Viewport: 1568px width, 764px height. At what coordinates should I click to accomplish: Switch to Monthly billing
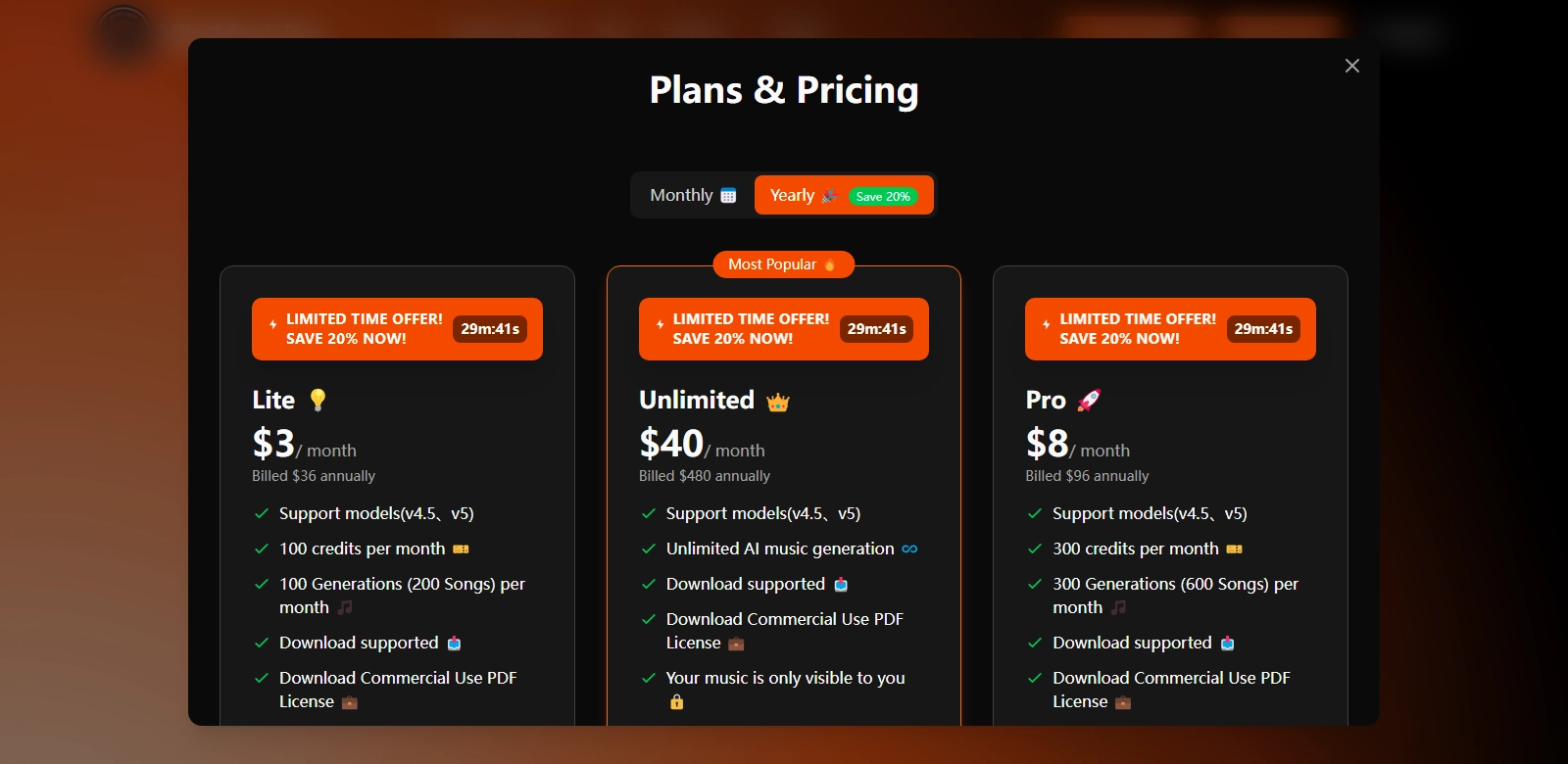tap(692, 195)
